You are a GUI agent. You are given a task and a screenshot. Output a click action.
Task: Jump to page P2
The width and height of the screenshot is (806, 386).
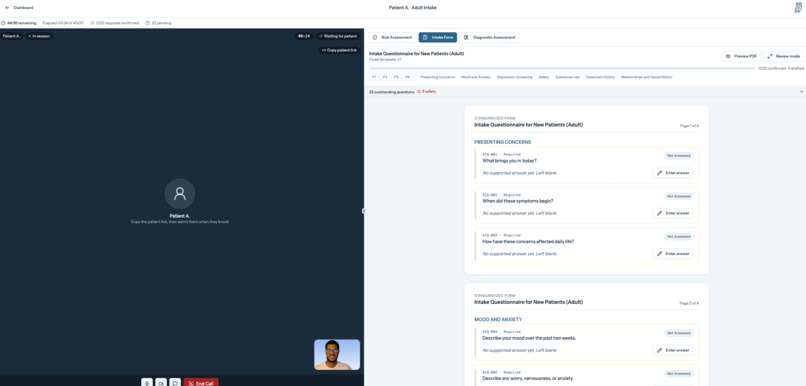click(385, 77)
